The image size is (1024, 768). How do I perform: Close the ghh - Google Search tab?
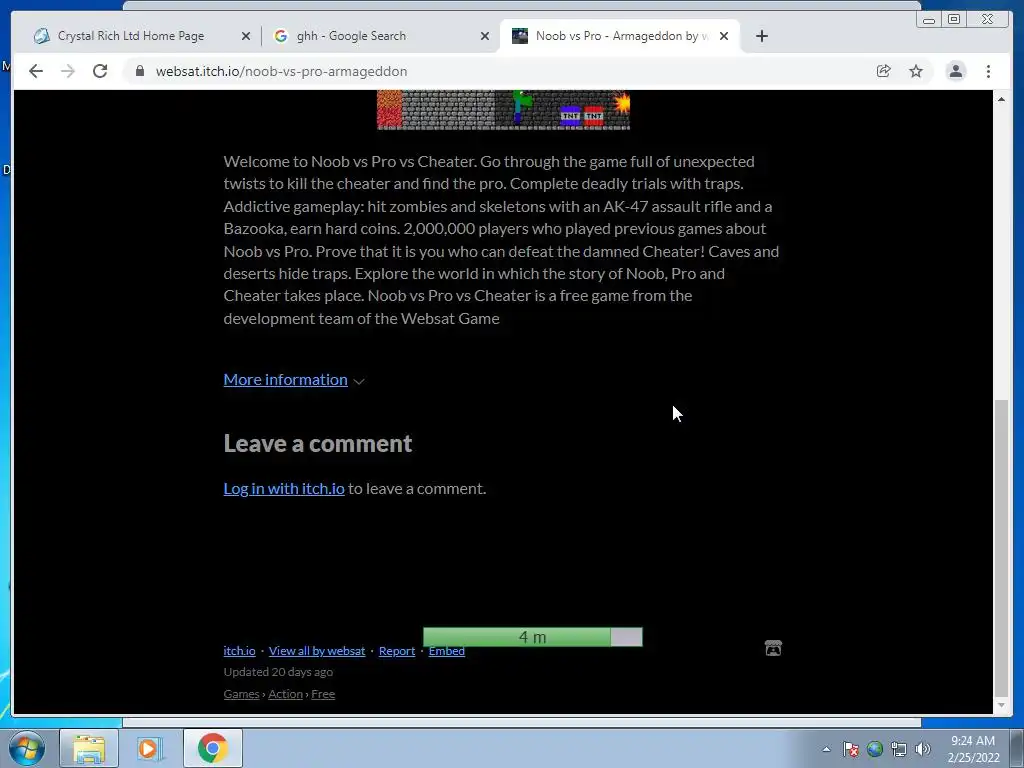tap(485, 36)
